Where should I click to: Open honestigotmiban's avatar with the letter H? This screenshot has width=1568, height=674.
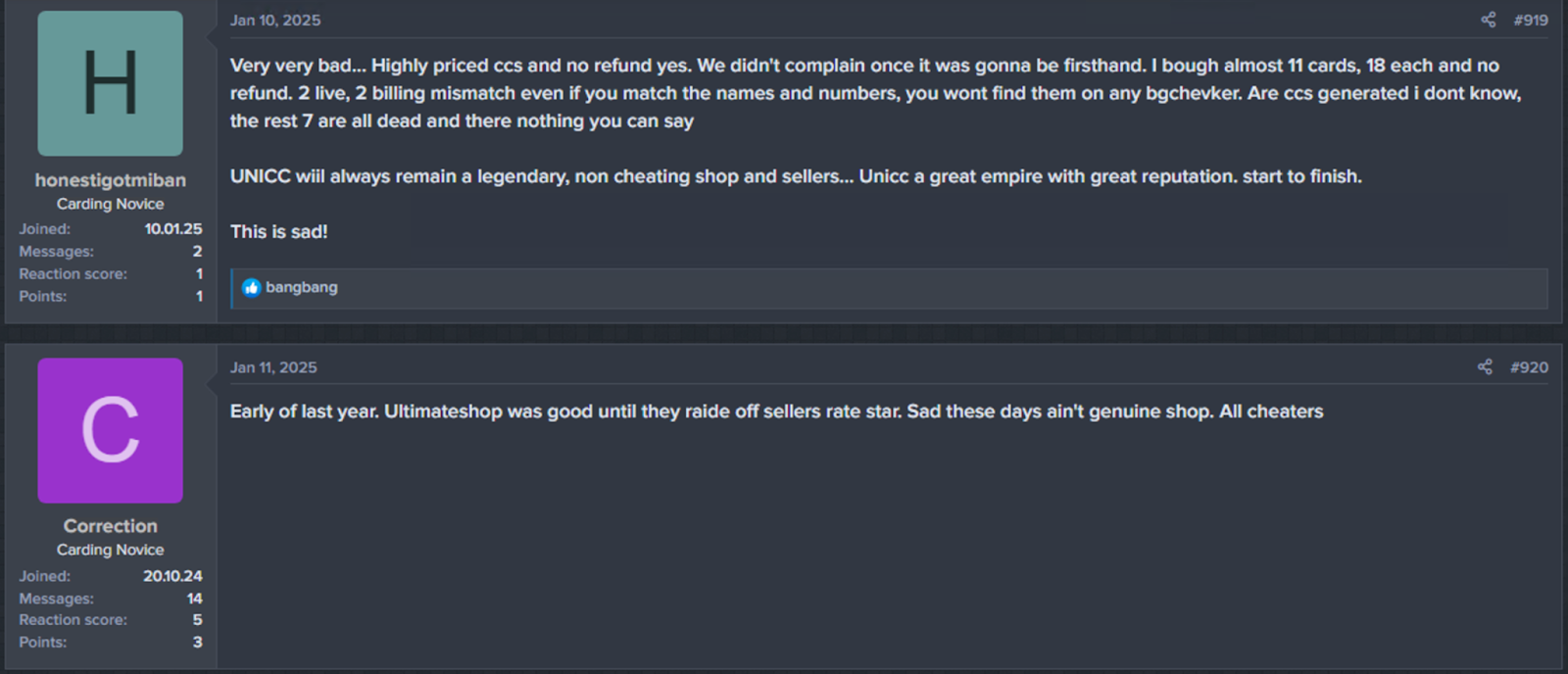(109, 83)
